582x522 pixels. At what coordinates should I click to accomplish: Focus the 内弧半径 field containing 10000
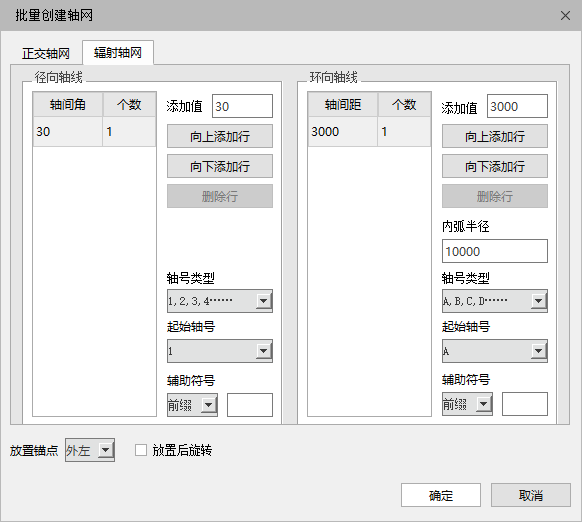[494, 251]
